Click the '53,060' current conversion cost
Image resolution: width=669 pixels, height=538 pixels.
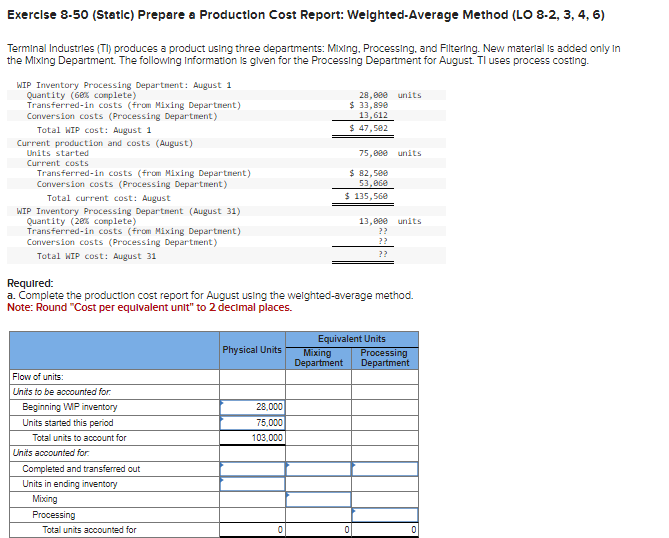point(373,183)
